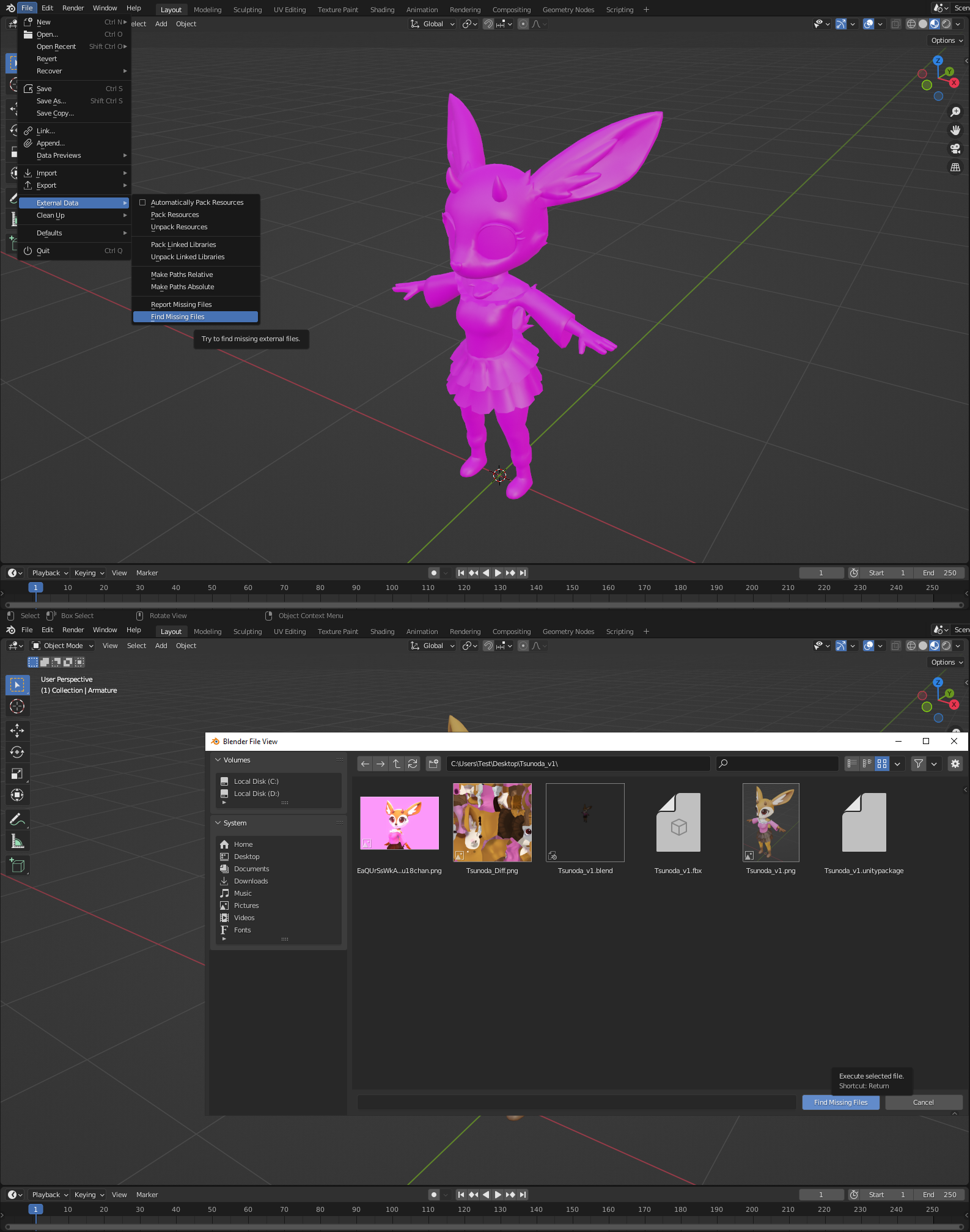This screenshot has height=1232, width=970.
Task: Click Save As... in File menu
Action: tap(74, 101)
